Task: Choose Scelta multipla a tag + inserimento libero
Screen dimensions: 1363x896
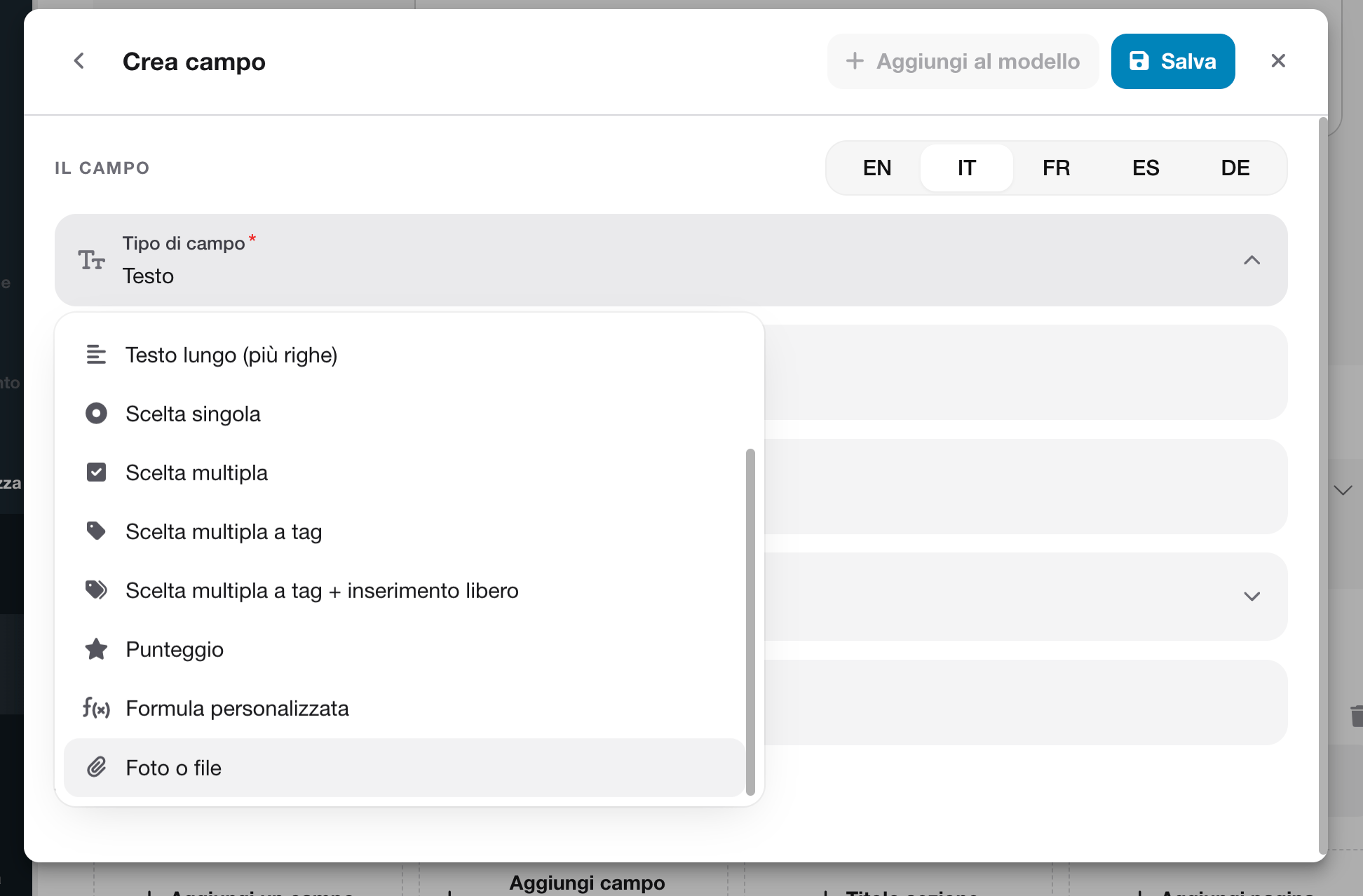Action: [x=404, y=591]
